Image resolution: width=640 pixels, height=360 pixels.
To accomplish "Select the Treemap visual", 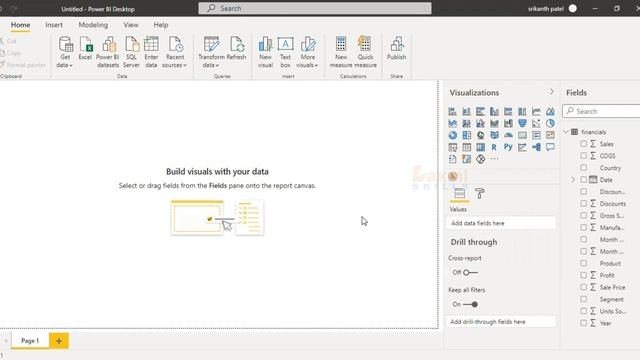I will [x=467, y=135].
